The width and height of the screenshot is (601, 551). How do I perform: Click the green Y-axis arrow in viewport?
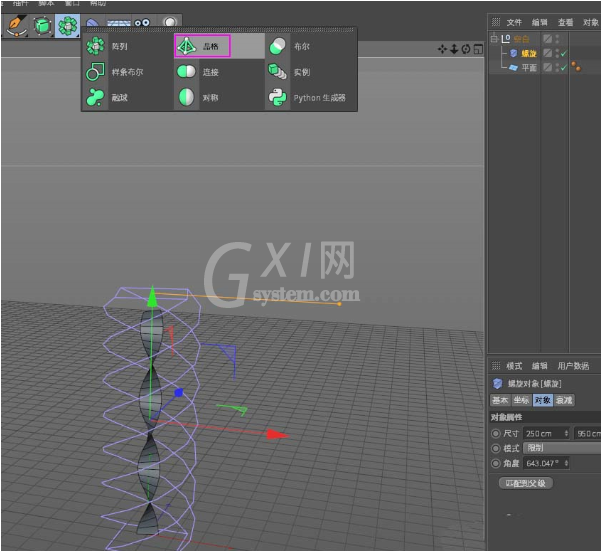pos(152,297)
